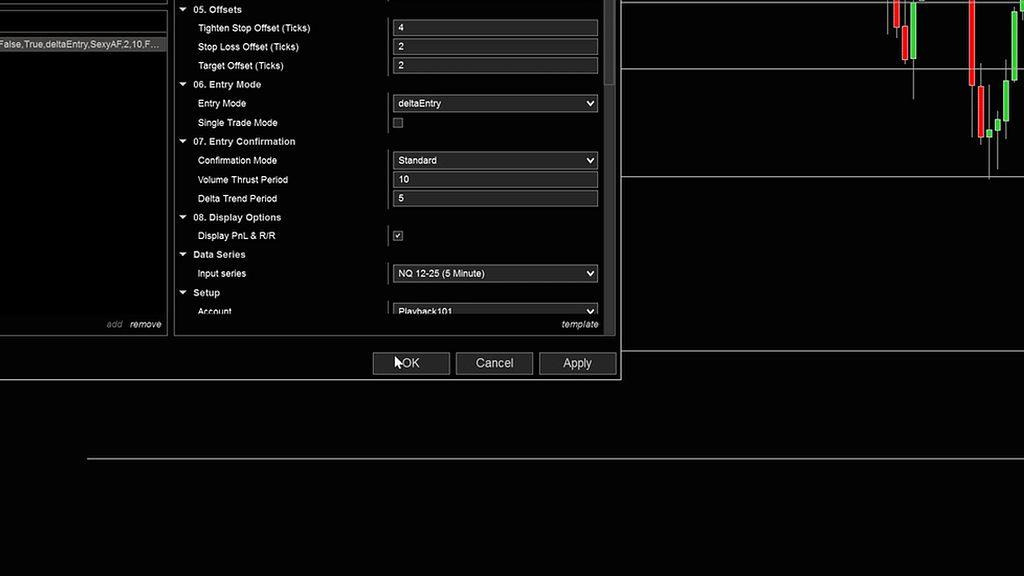
Task: Select the configured strategy entry in list
Action: 82,45
